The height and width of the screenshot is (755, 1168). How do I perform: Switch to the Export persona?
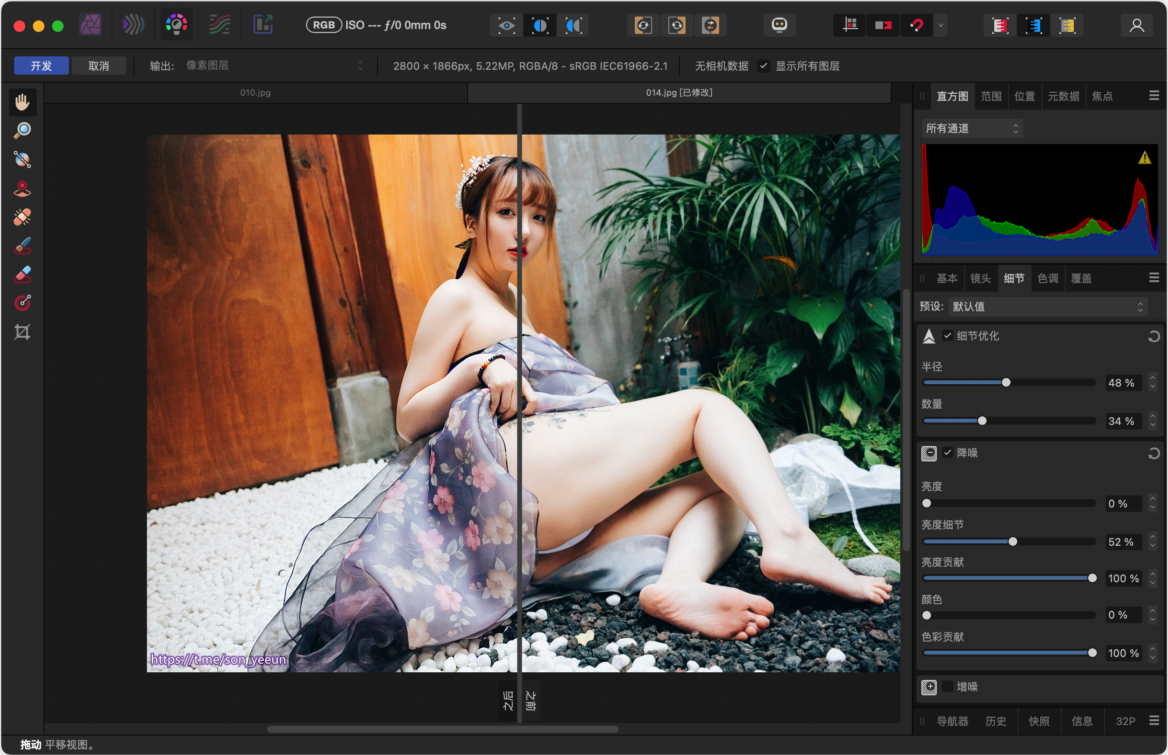coord(263,25)
